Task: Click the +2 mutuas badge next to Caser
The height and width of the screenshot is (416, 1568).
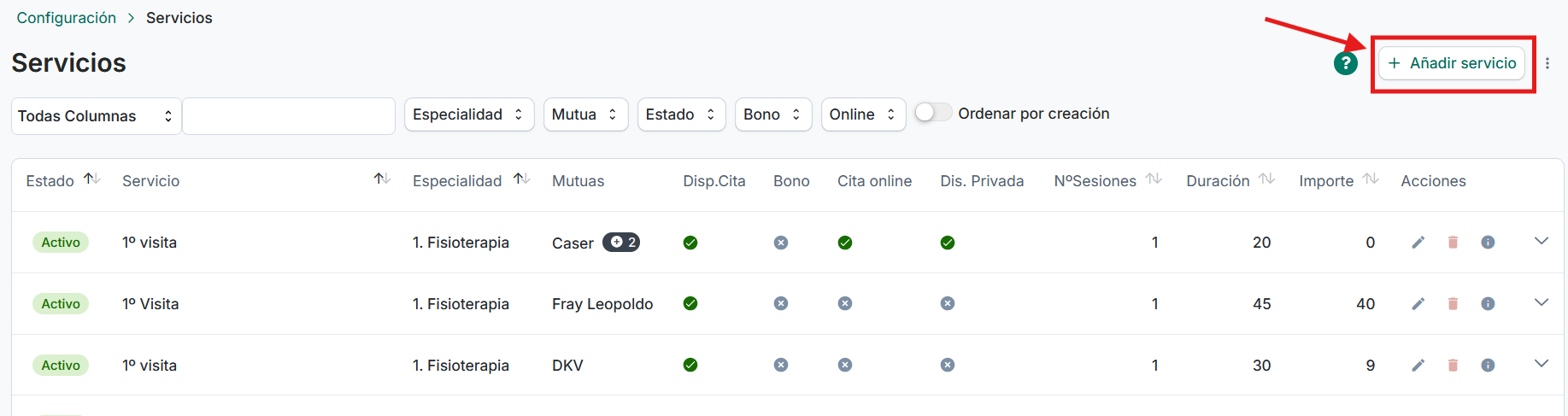Action: (621, 243)
